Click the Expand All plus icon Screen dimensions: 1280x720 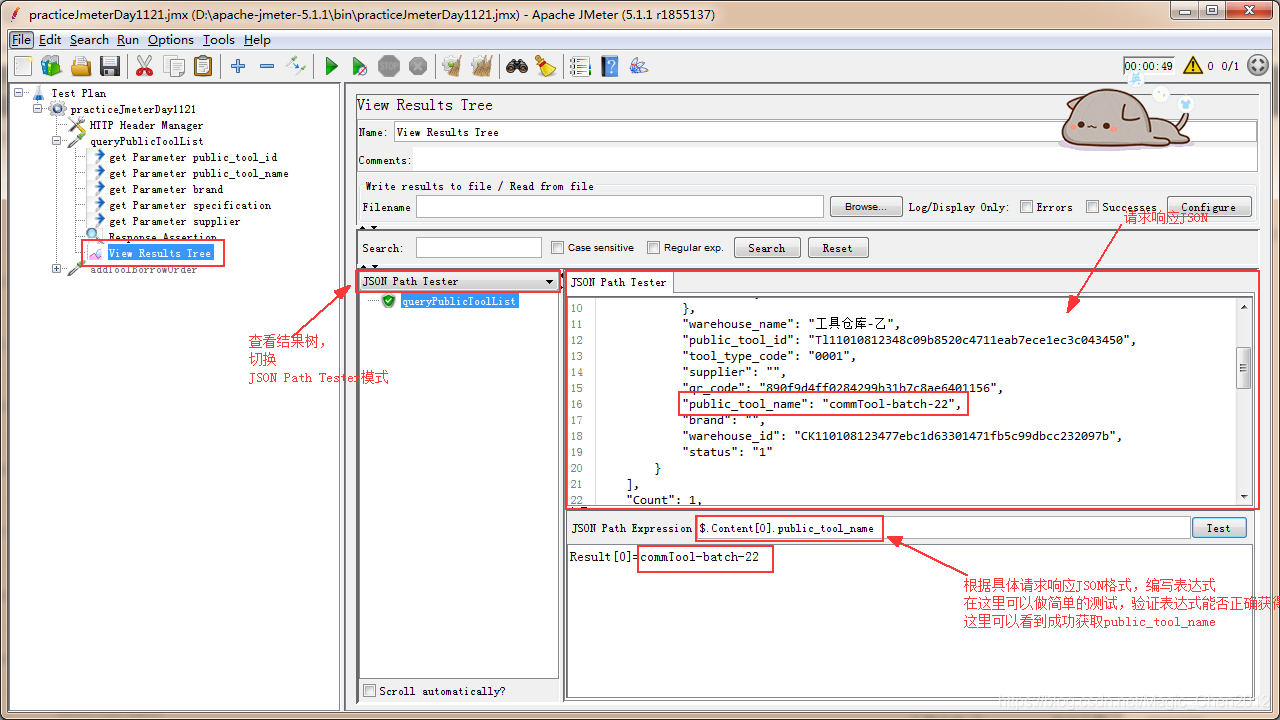[x=238, y=66]
